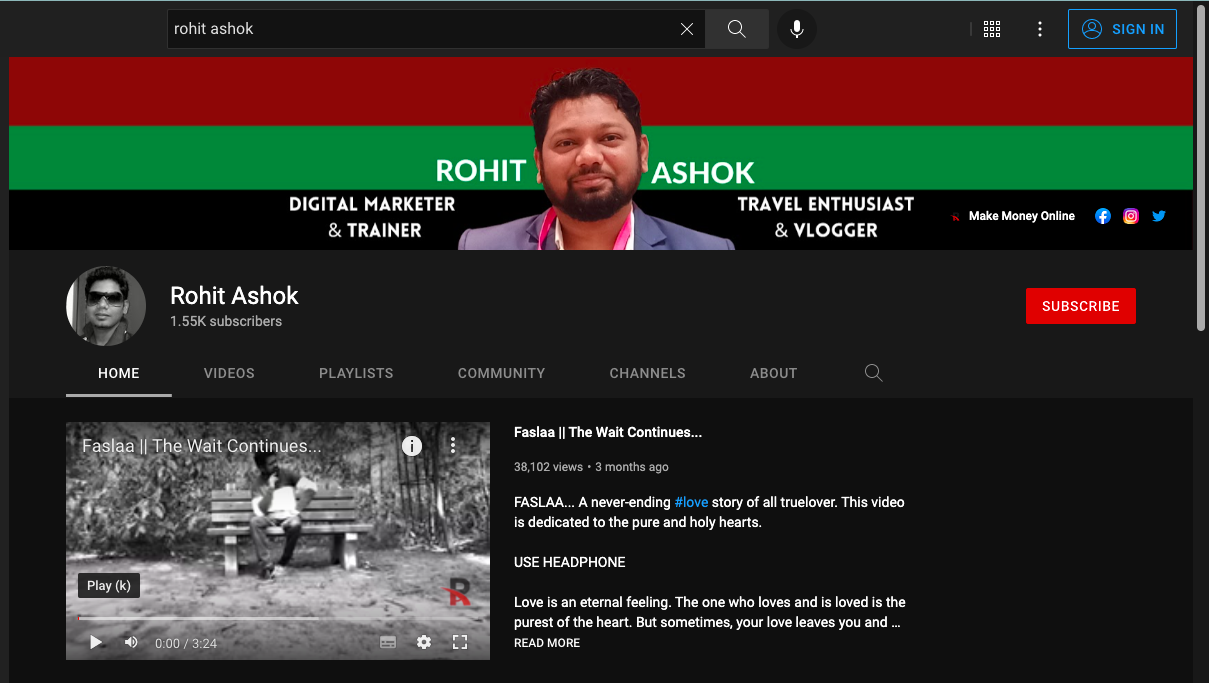
Task: Switch to the VIDEOS tab
Action: click(228, 372)
